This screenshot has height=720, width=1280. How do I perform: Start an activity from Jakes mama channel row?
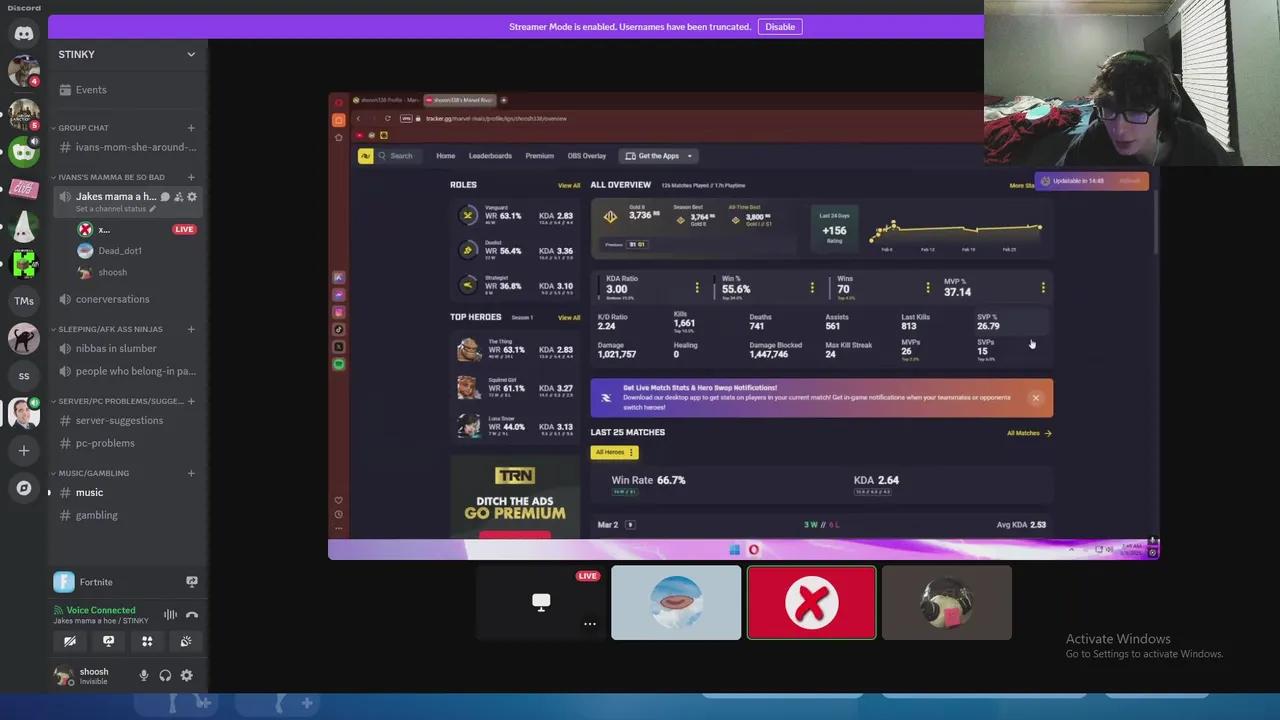(x=178, y=197)
